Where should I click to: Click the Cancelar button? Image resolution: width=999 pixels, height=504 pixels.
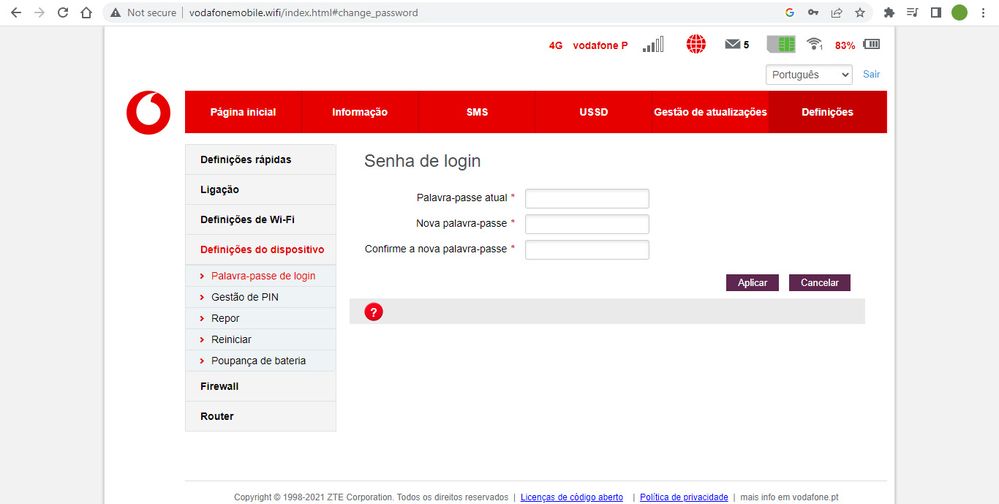tap(819, 283)
